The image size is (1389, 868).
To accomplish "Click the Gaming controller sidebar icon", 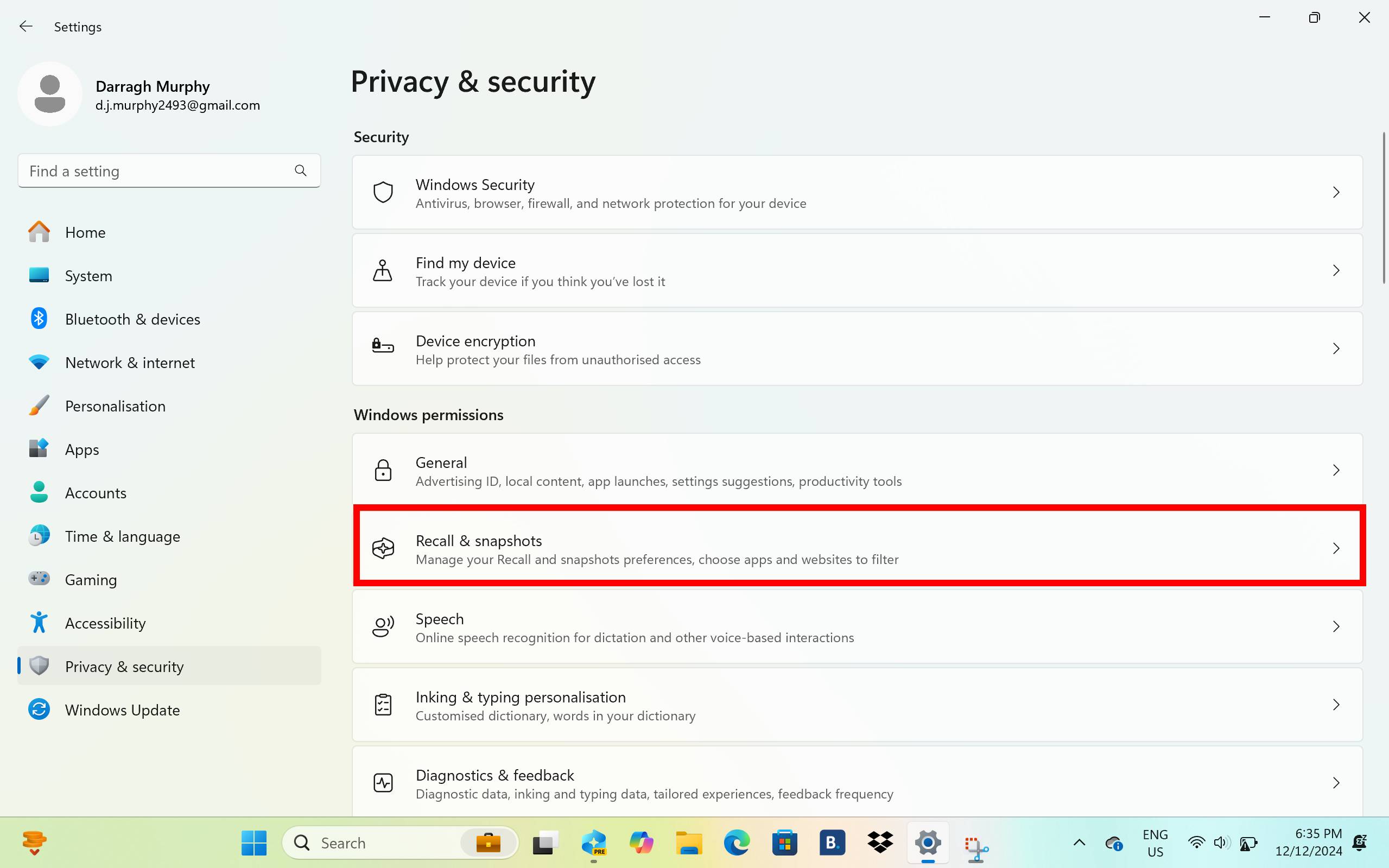I will pos(39,579).
